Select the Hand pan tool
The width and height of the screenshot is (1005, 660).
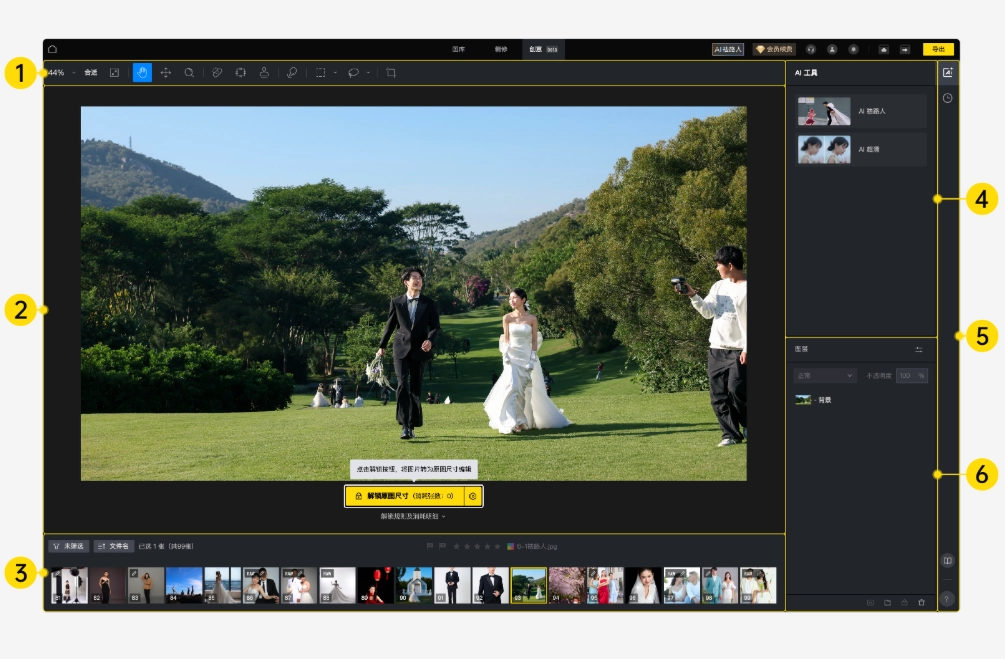pyautogui.click(x=142, y=73)
